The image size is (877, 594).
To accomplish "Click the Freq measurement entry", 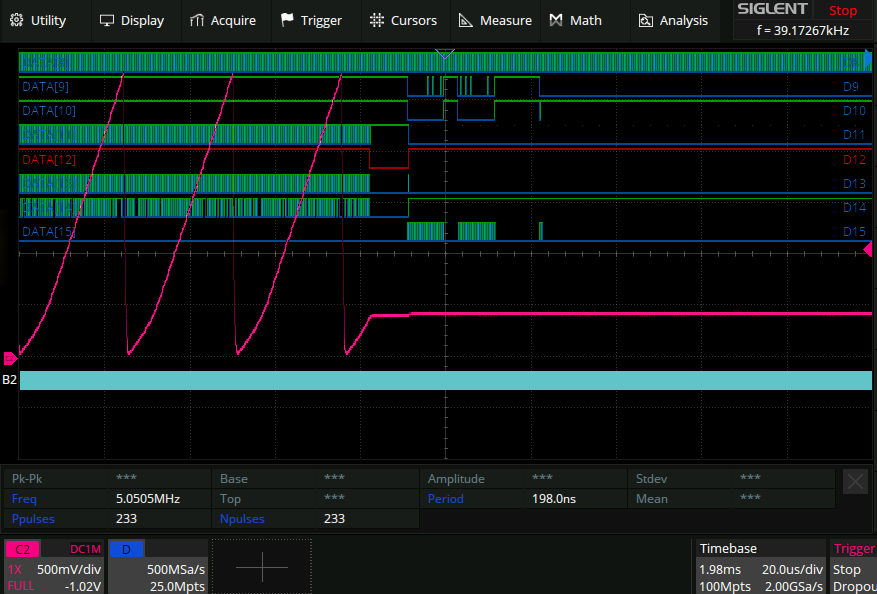I will point(23,498).
